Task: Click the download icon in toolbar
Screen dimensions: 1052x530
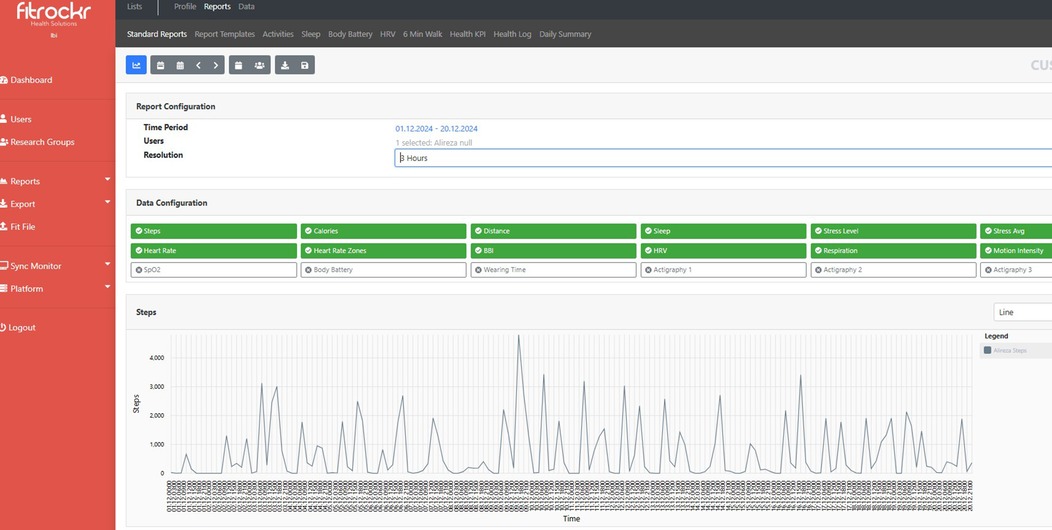Action: coord(285,65)
